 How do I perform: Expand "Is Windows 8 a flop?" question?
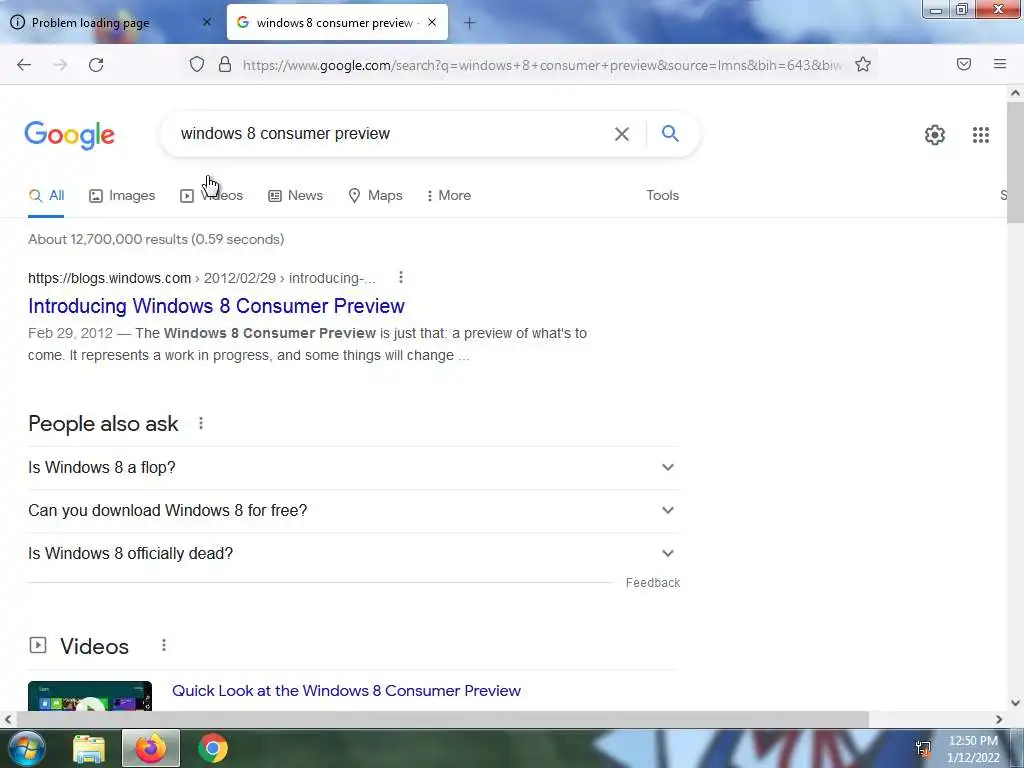pyautogui.click(x=354, y=468)
